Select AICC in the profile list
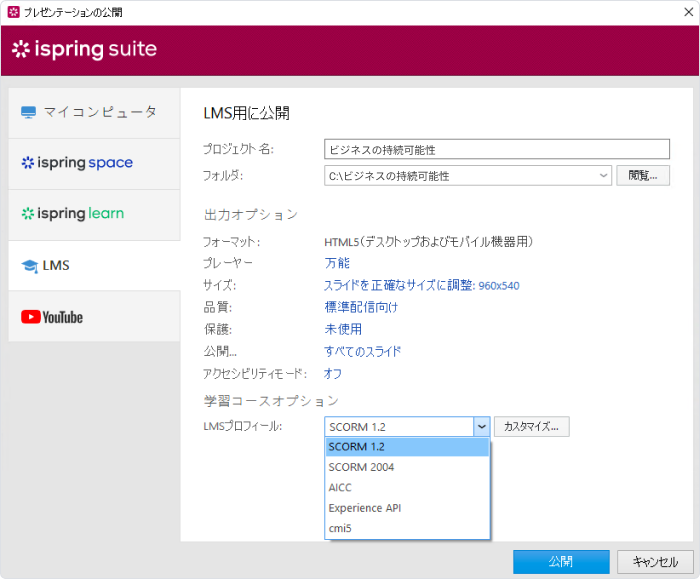 click(x=407, y=487)
